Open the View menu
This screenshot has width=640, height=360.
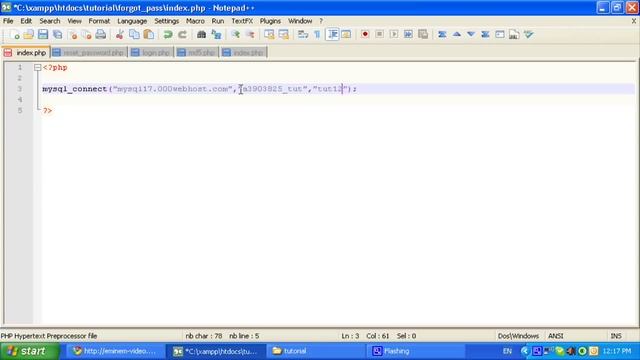[x=74, y=21]
